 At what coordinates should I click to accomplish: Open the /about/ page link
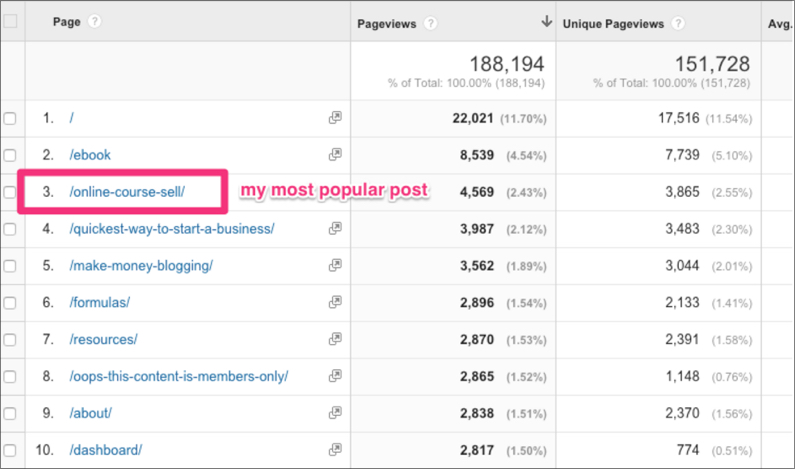coord(91,413)
